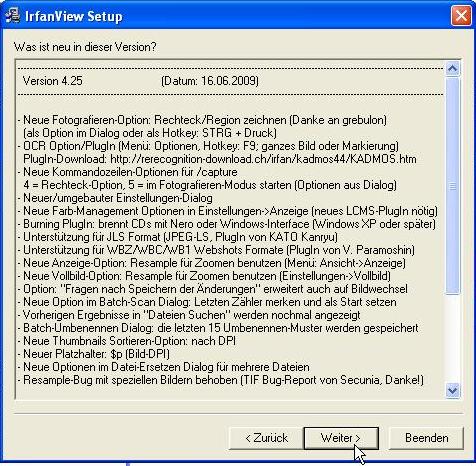Click the Batch-Umbenennen Dialog line

[218, 328]
